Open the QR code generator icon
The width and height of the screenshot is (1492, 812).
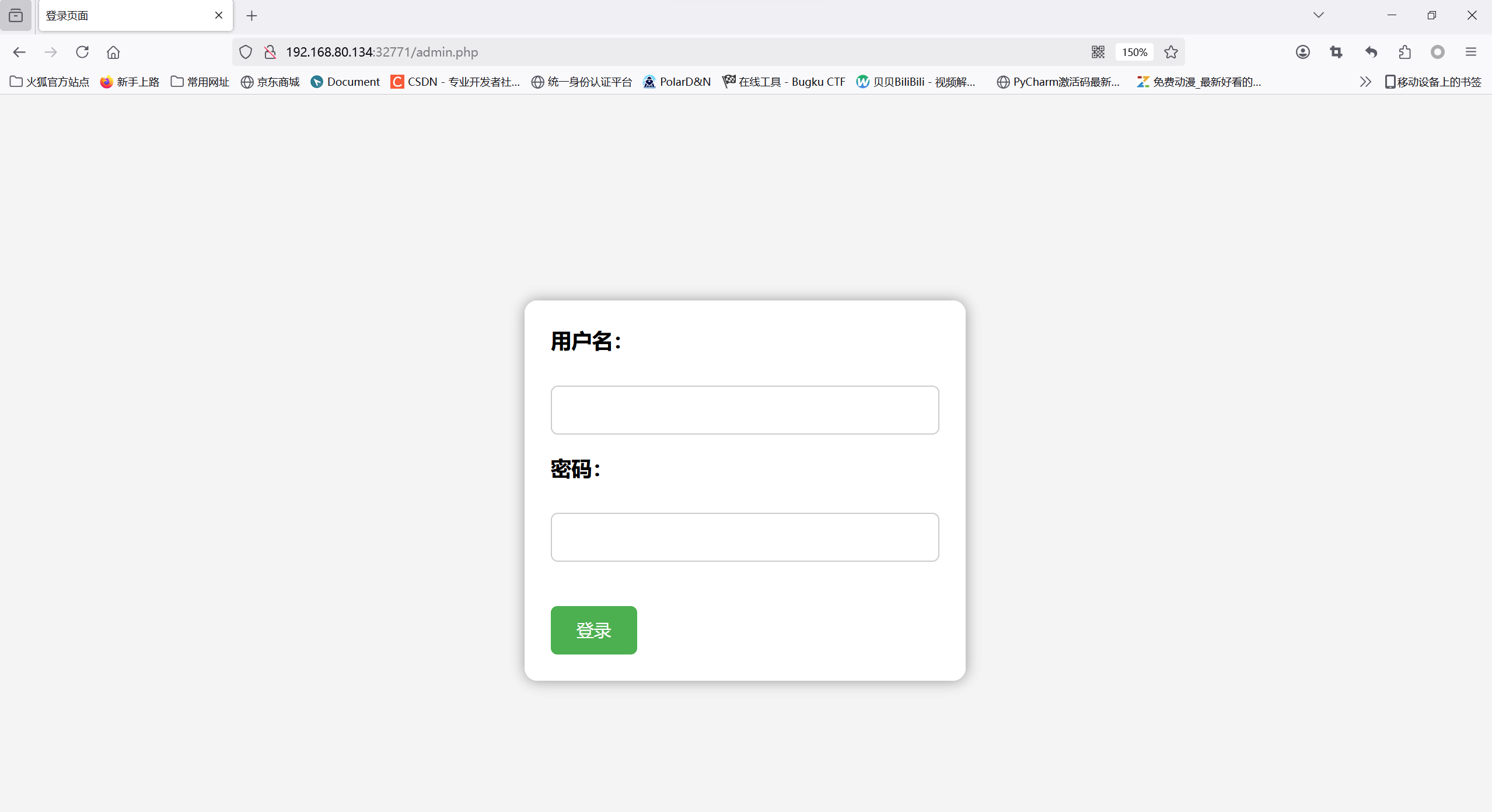1098,52
